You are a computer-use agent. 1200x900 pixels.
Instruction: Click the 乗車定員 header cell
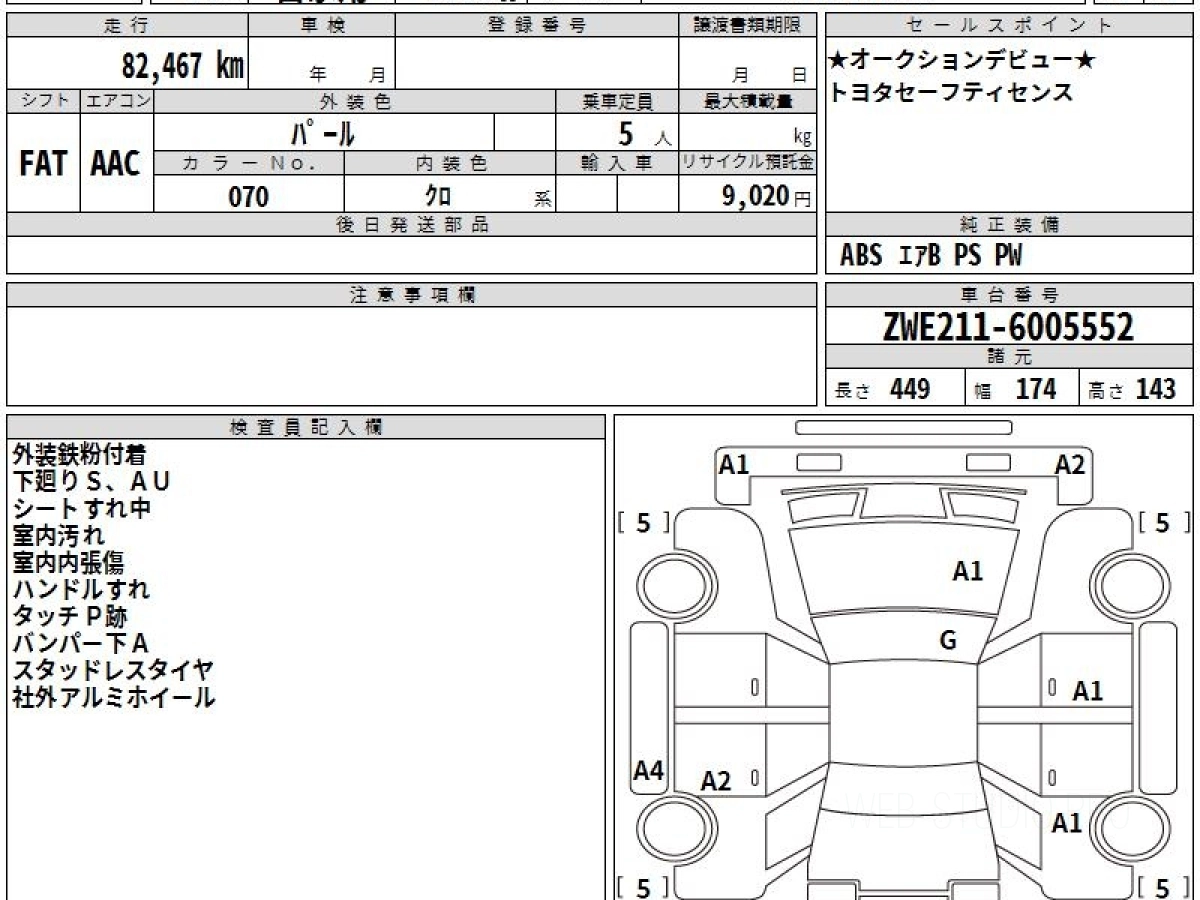(617, 101)
